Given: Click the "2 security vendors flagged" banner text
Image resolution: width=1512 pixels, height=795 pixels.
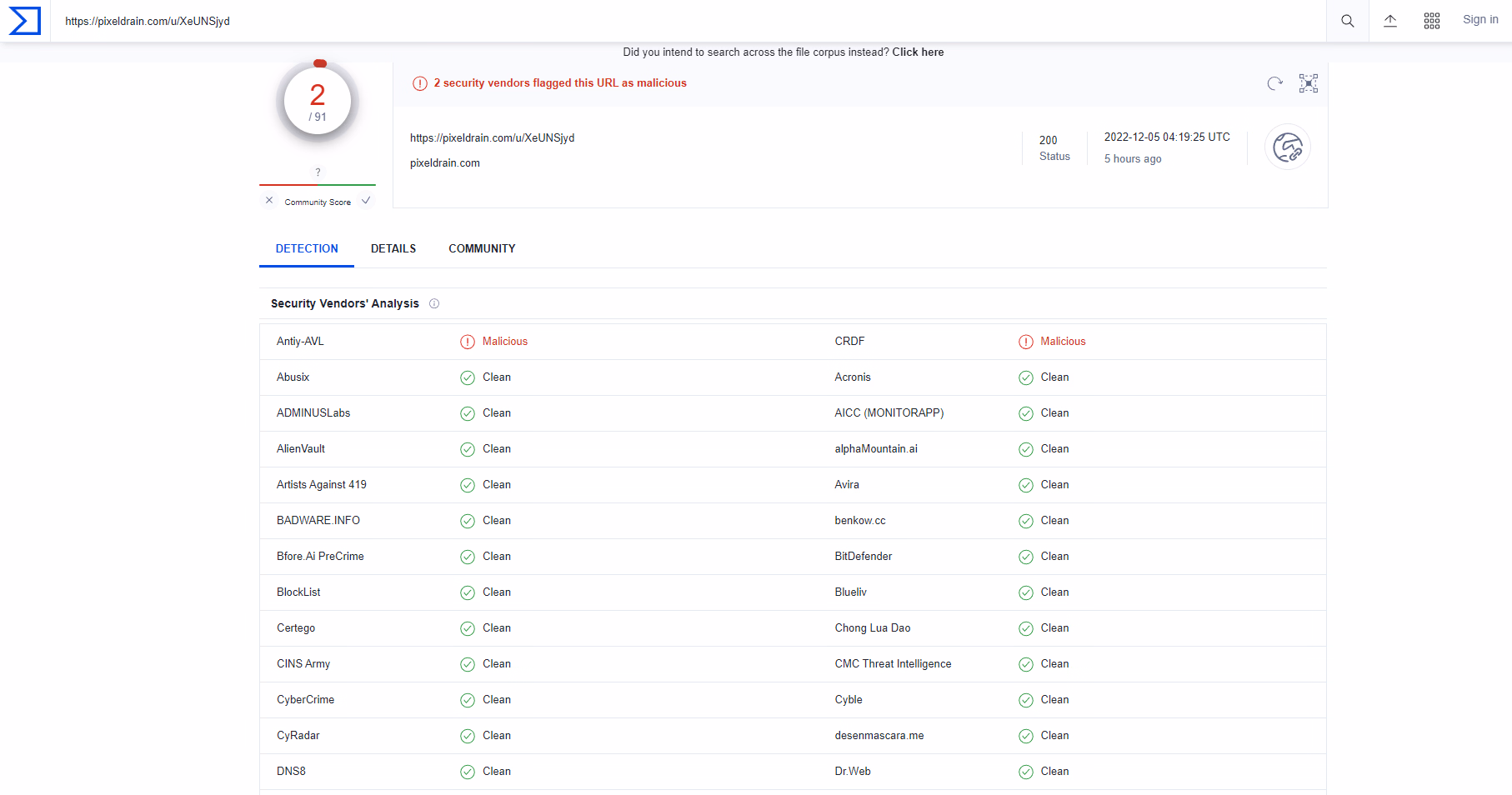Looking at the screenshot, I should click(x=560, y=82).
